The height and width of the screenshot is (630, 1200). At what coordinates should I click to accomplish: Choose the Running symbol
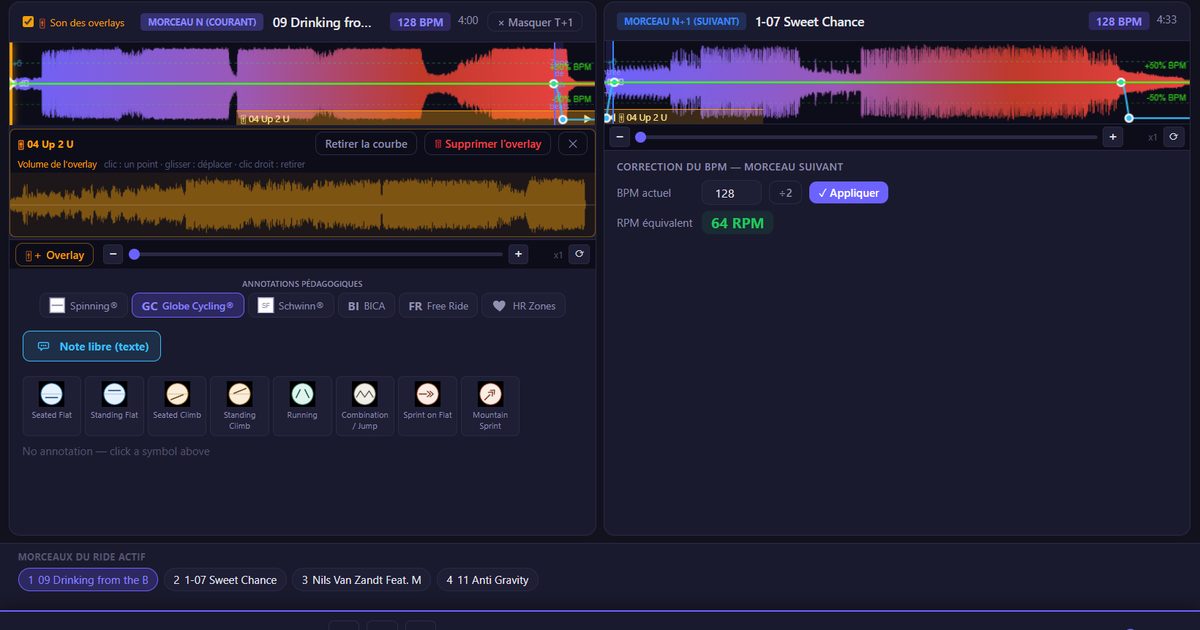click(x=302, y=406)
